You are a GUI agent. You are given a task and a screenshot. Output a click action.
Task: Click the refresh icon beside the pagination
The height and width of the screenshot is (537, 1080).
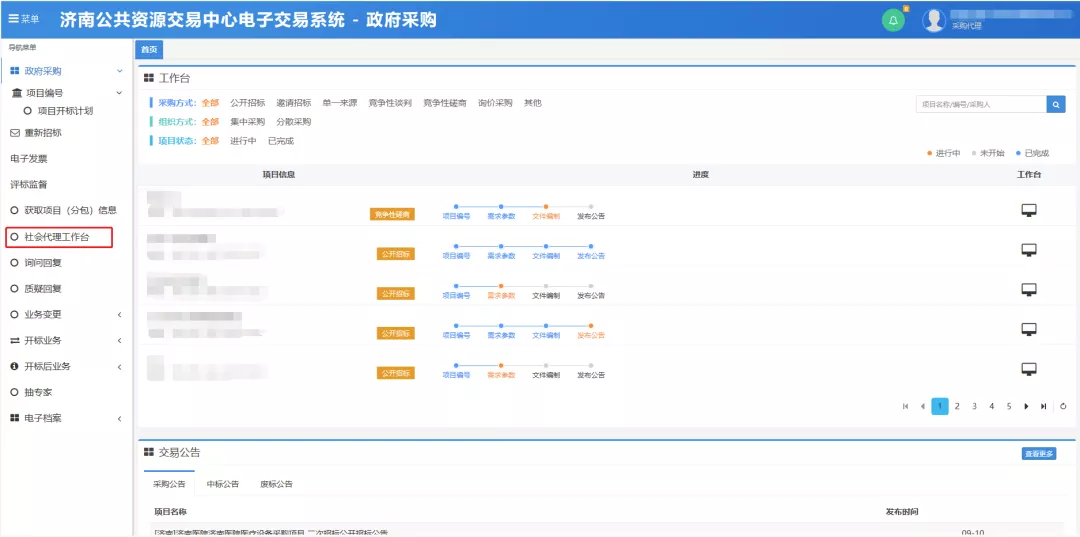pyautogui.click(x=1063, y=406)
